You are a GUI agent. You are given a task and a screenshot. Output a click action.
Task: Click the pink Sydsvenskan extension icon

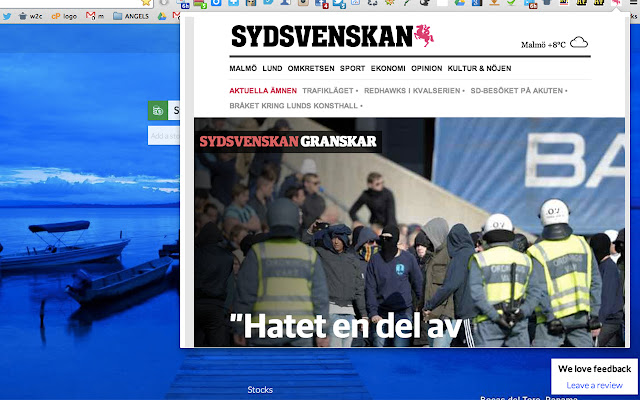coord(616,2)
